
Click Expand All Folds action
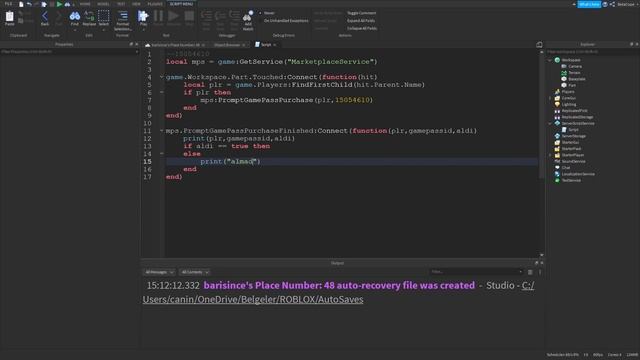(361, 21)
